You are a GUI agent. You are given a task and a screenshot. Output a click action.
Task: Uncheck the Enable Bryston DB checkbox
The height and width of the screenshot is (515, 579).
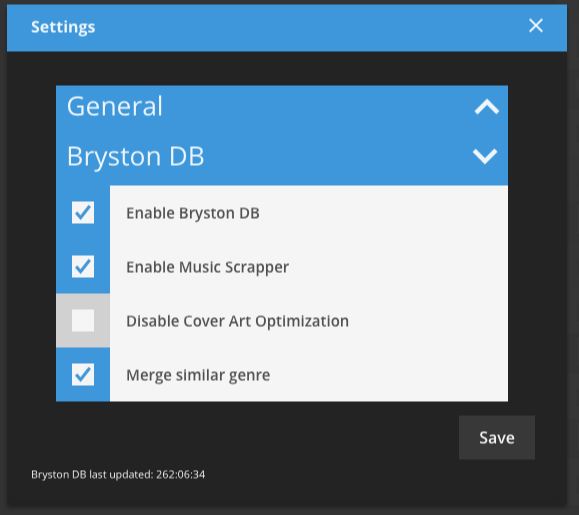[x=83, y=212]
